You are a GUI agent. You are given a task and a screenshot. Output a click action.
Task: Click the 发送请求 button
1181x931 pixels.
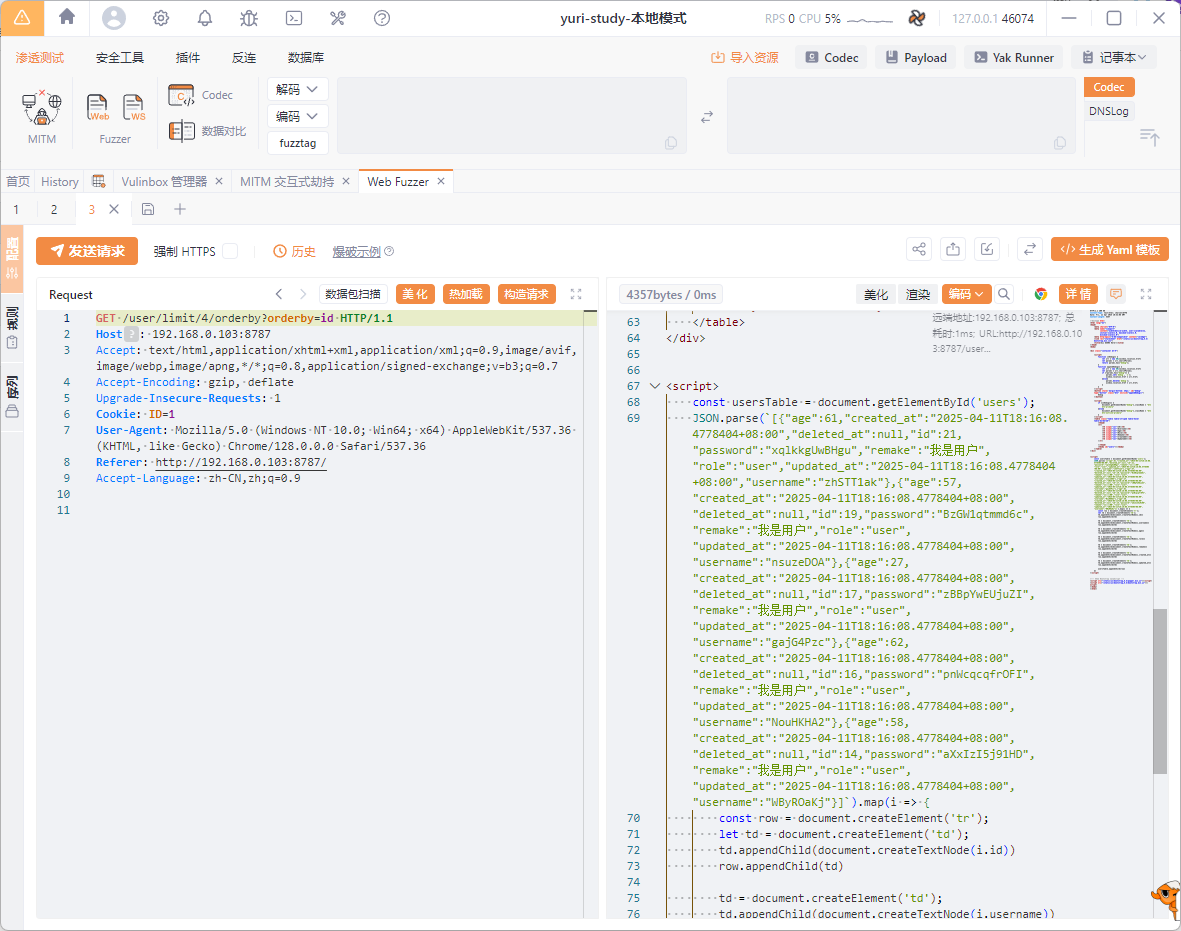87,251
